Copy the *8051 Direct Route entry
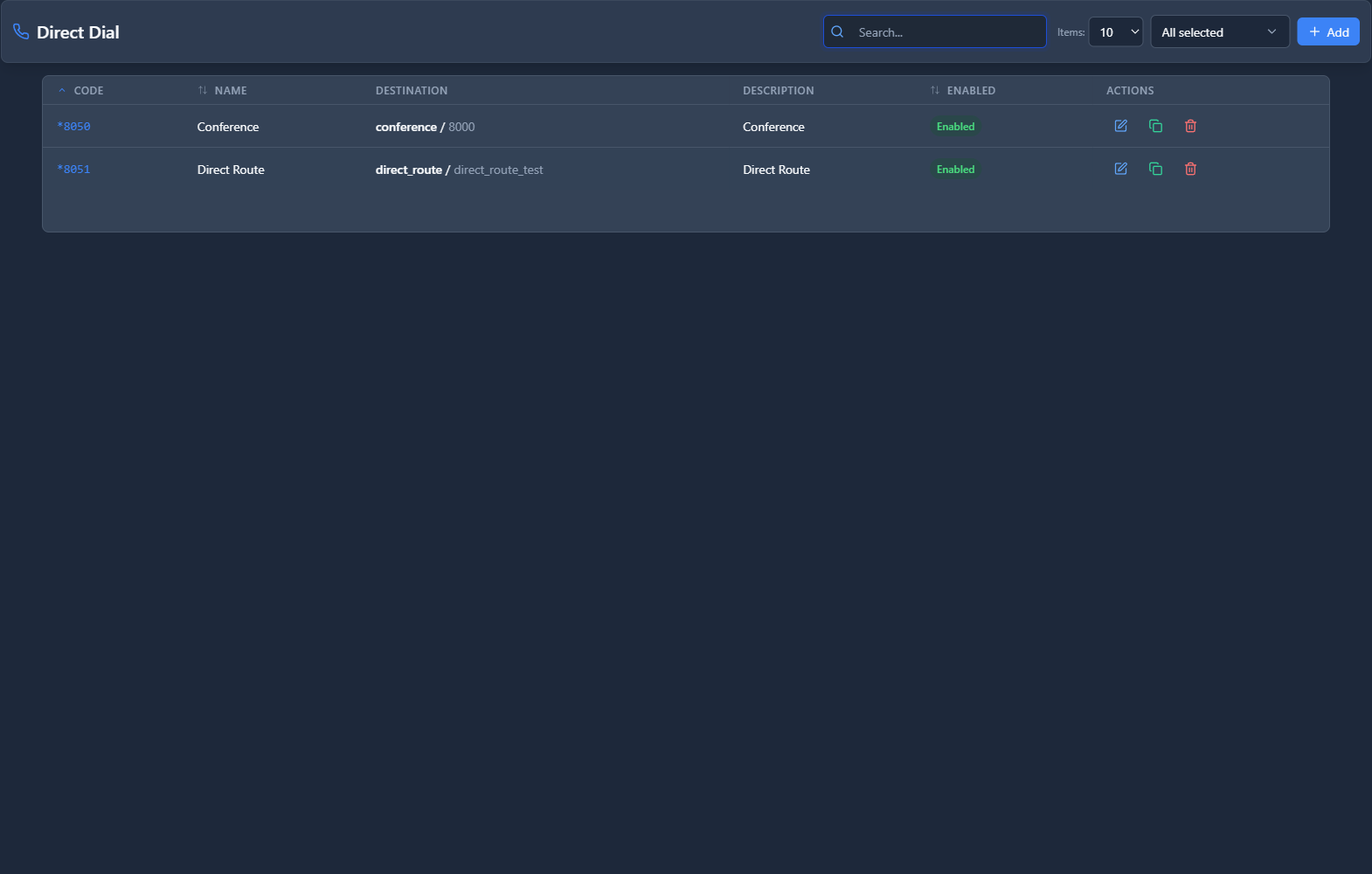Image resolution: width=1372 pixels, height=874 pixels. (1155, 169)
